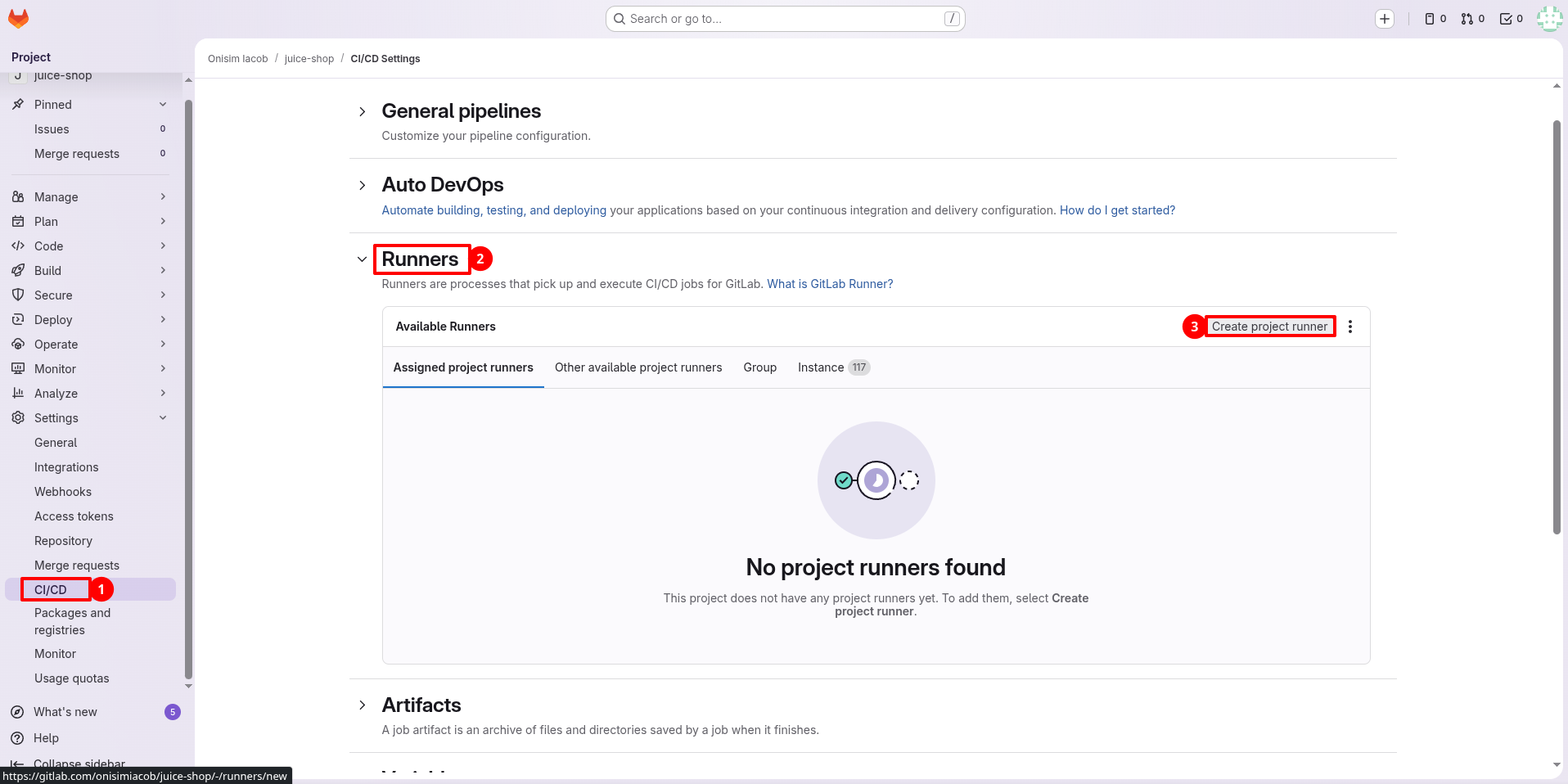Viewport: 1568px width, 784px height.
Task: Open Repository settings in sidebar
Action: click(63, 541)
